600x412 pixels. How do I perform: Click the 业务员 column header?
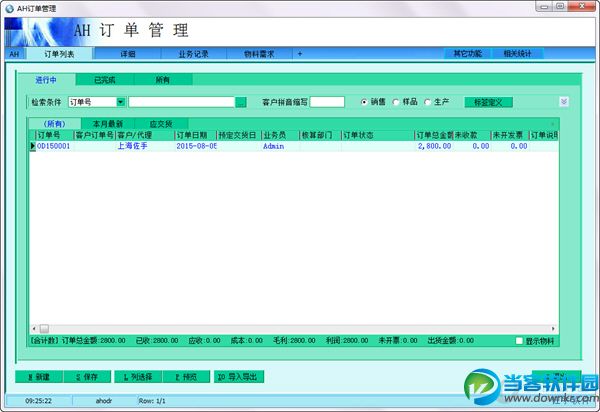pyautogui.click(x=281, y=135)
